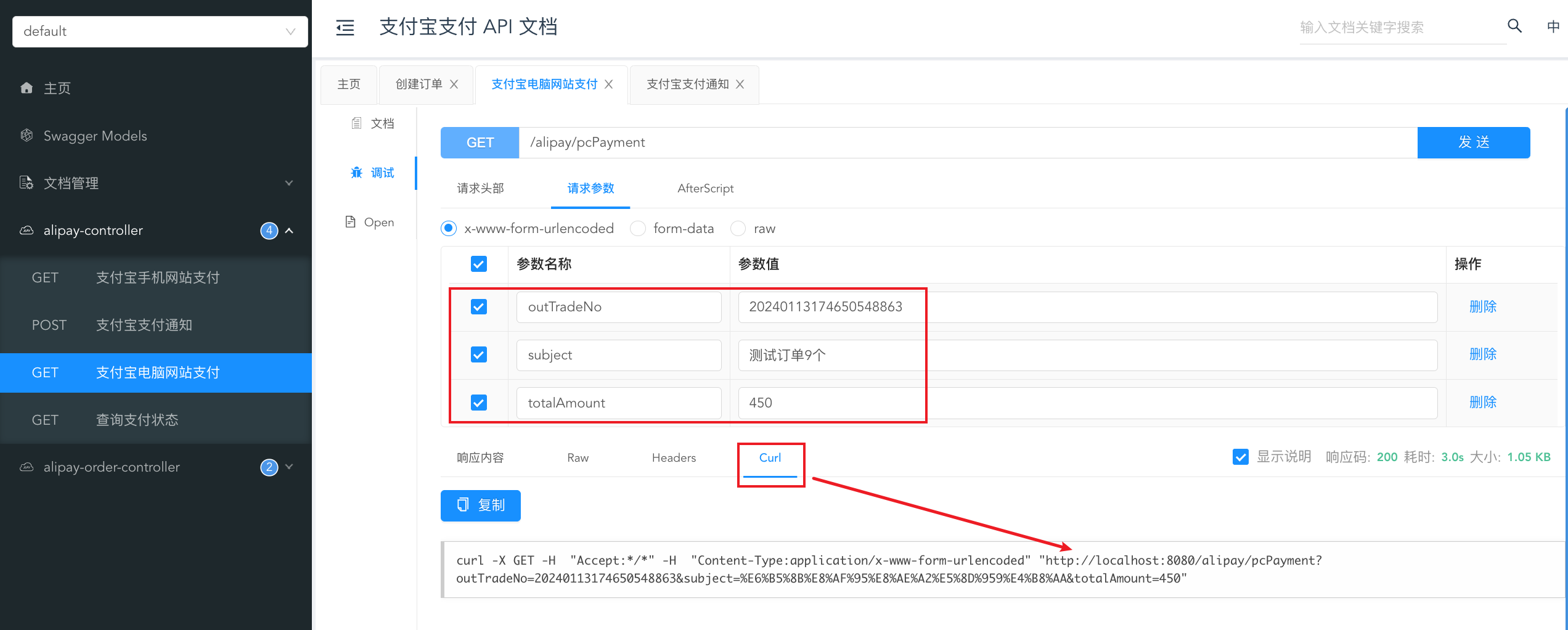
Task: Click the curl command text
Action: click(x=889, y=570)
